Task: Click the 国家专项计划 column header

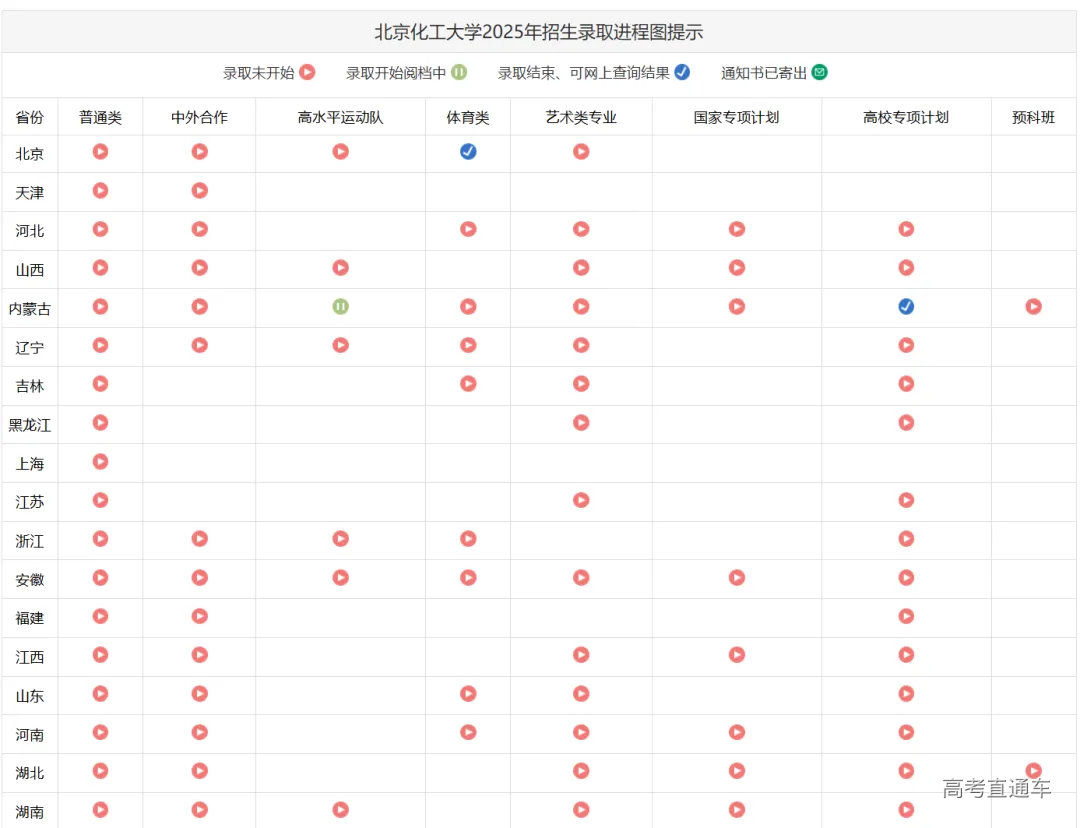Action: click(737, 117)
